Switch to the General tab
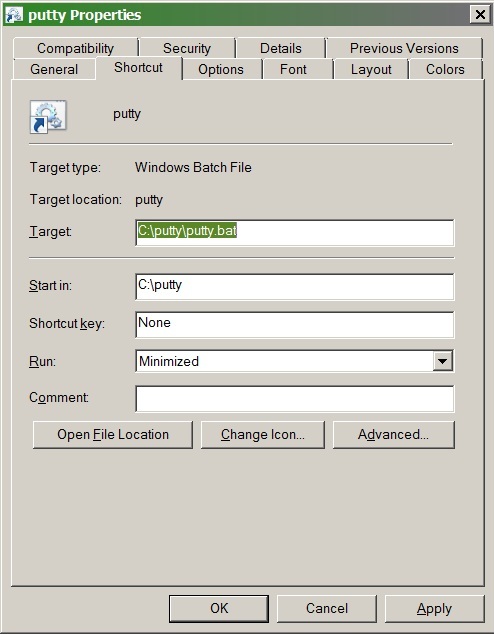The image size is (494, 634). tap(54, 69)
